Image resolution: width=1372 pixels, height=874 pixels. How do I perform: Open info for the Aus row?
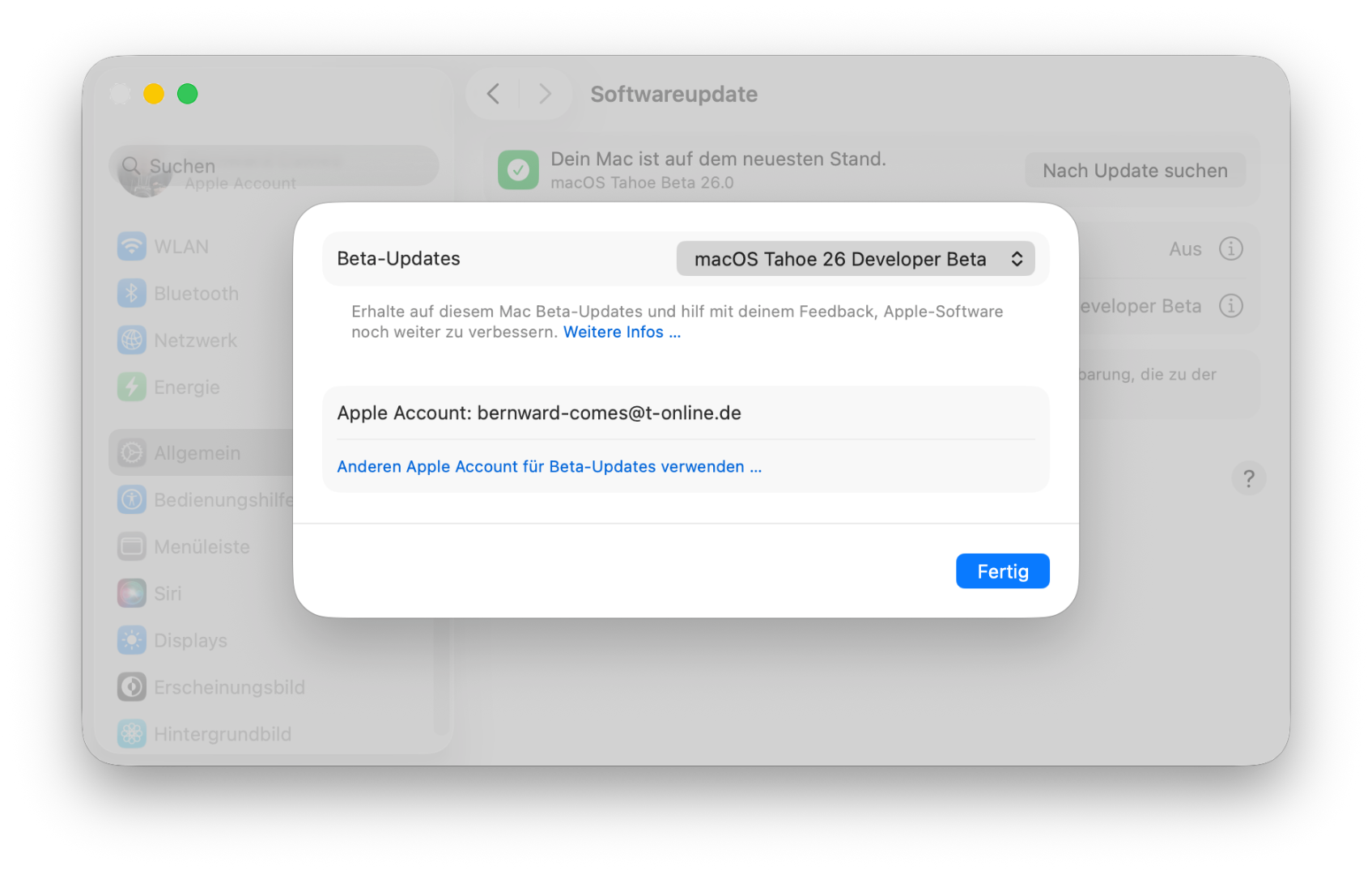[x=1230, y=248]
